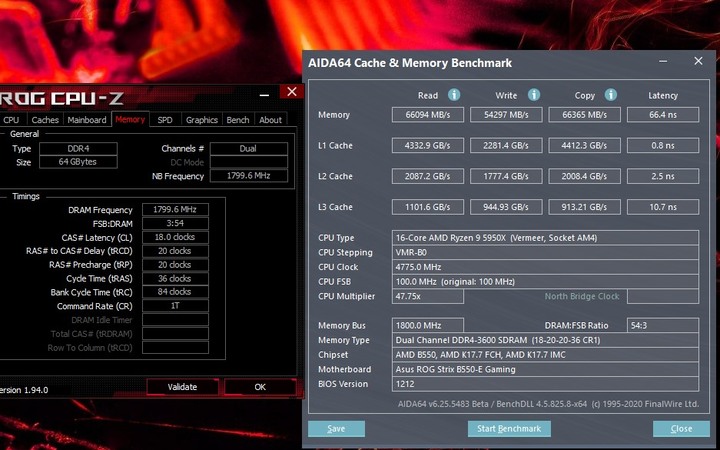The width and height of the screenshot is (720, 450).
Task: Click the OK button in CPU-Z
Action: coord(260,387)
